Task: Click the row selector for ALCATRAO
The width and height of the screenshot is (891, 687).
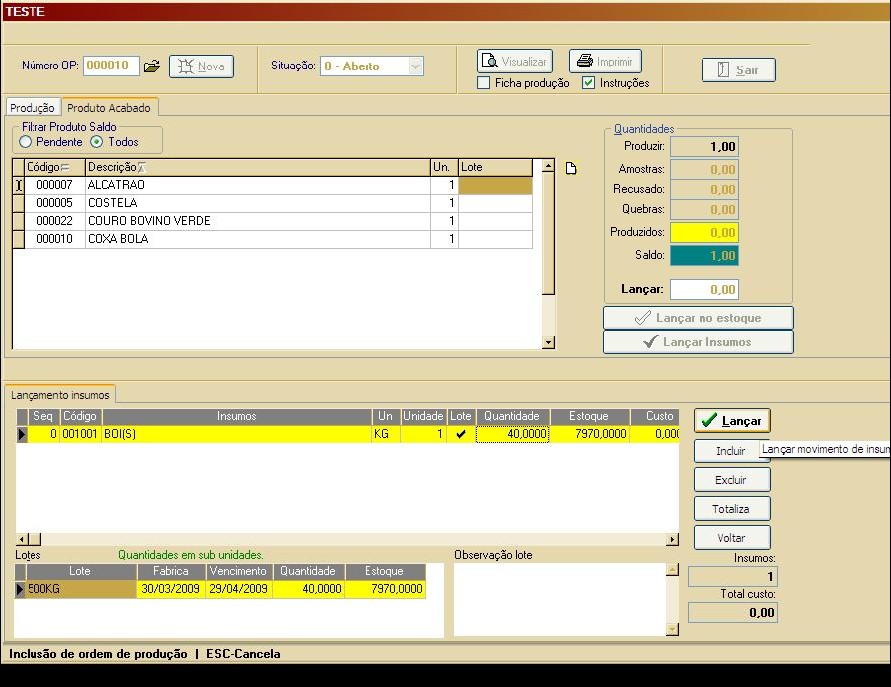Action: point(19,185)
